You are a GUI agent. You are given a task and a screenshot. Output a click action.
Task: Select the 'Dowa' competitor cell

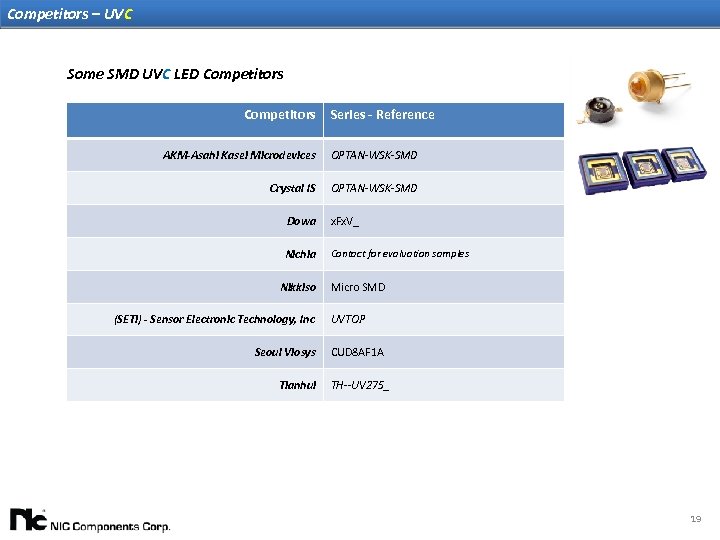pos(195,221)
